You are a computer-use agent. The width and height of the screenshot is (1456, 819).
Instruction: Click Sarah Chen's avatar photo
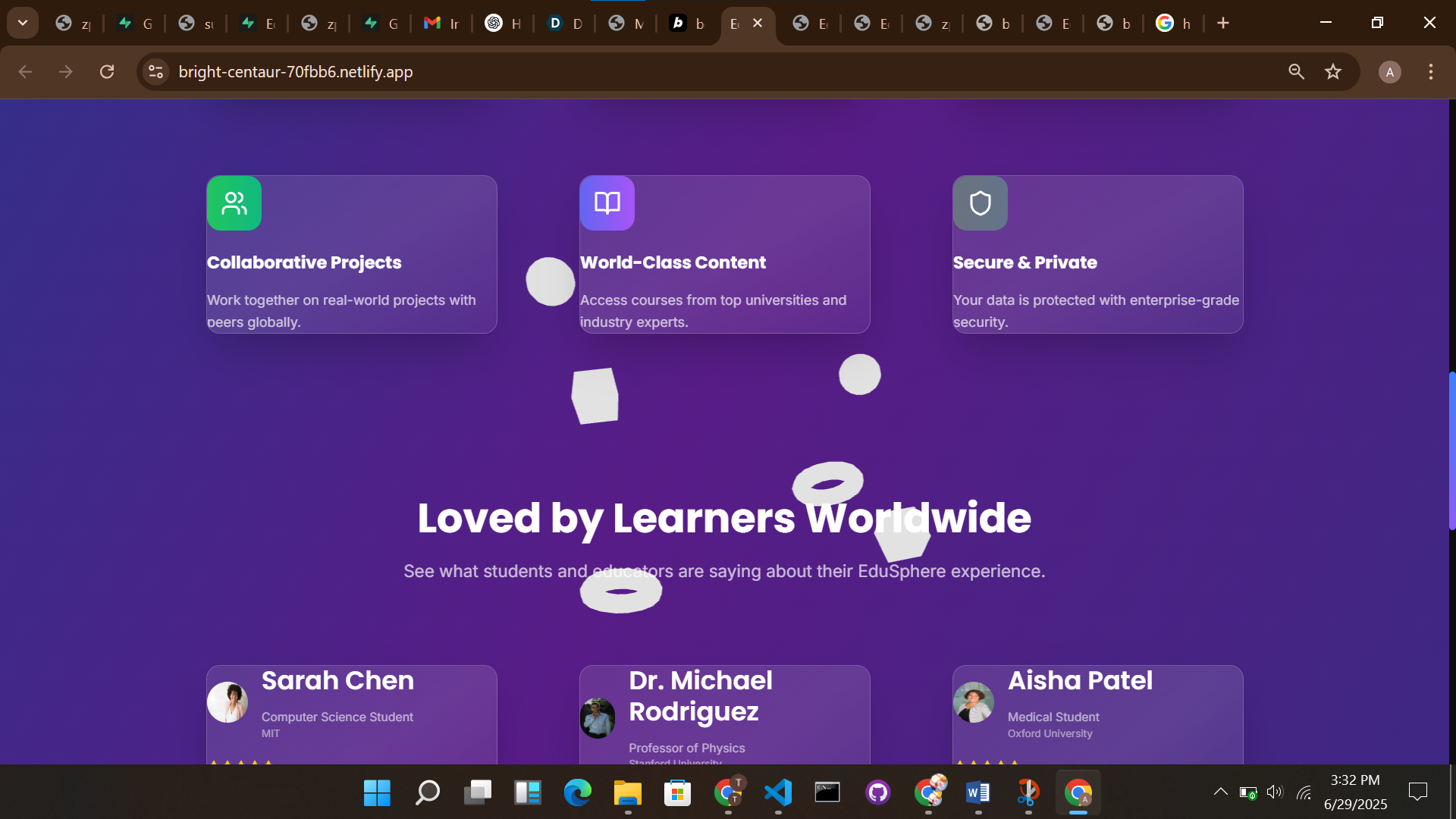227,702
